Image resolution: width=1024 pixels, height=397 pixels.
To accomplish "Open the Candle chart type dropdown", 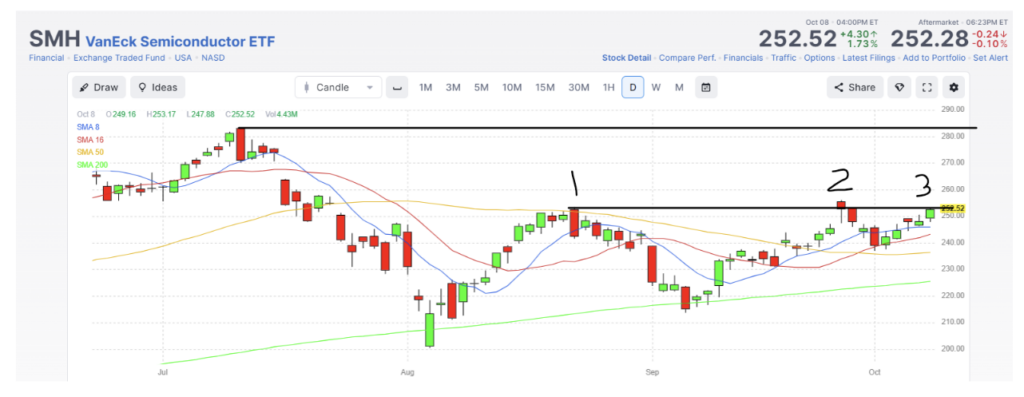I will pos(338,87).
